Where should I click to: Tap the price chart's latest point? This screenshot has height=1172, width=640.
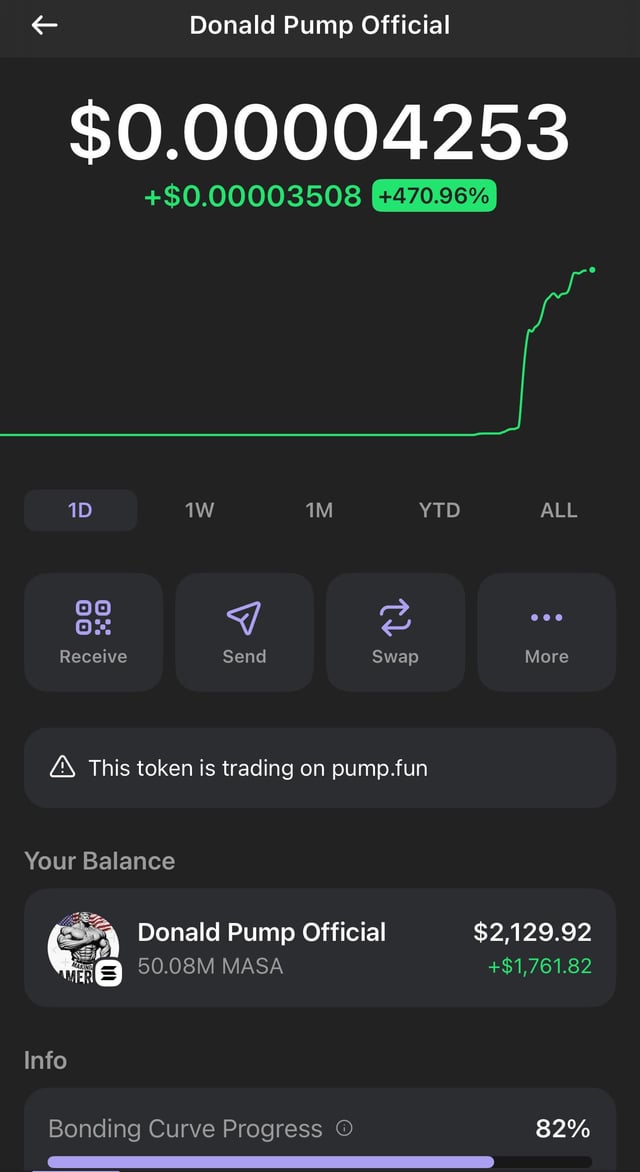[592, 269]
